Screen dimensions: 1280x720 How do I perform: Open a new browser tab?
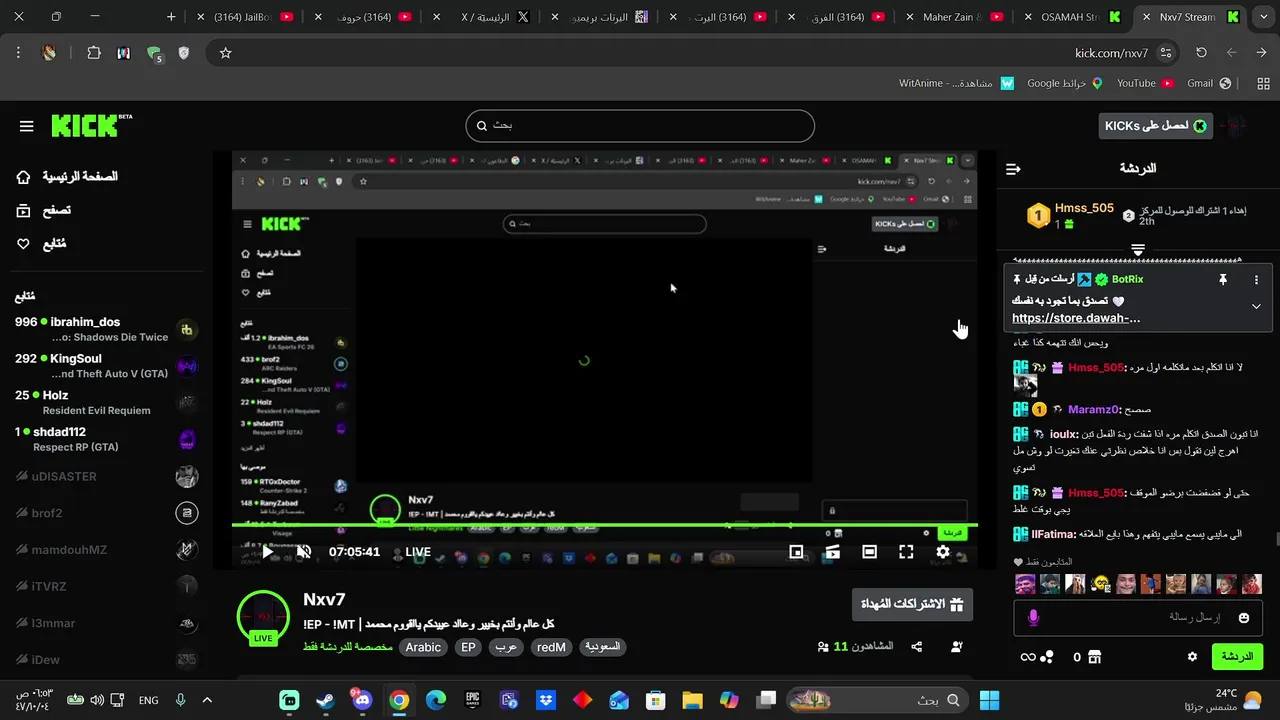171,17
